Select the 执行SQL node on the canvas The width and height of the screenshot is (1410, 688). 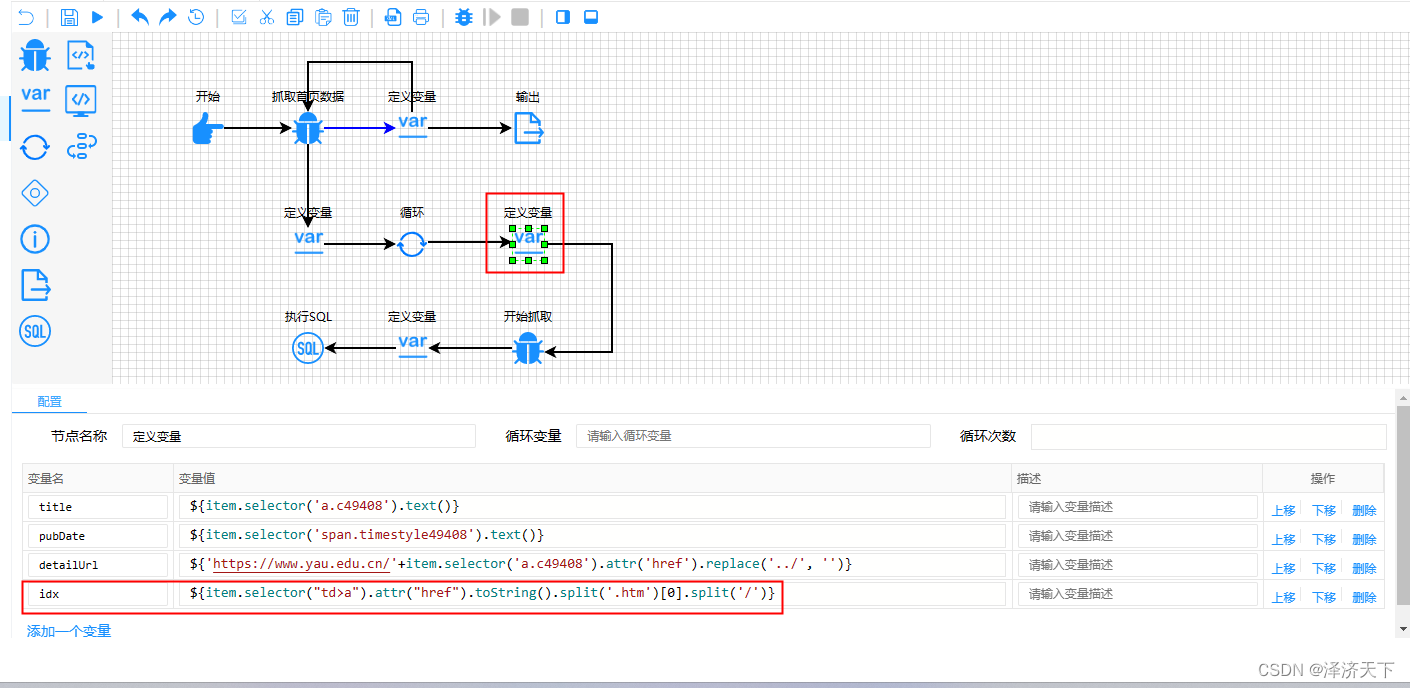[x=308, y=348]
